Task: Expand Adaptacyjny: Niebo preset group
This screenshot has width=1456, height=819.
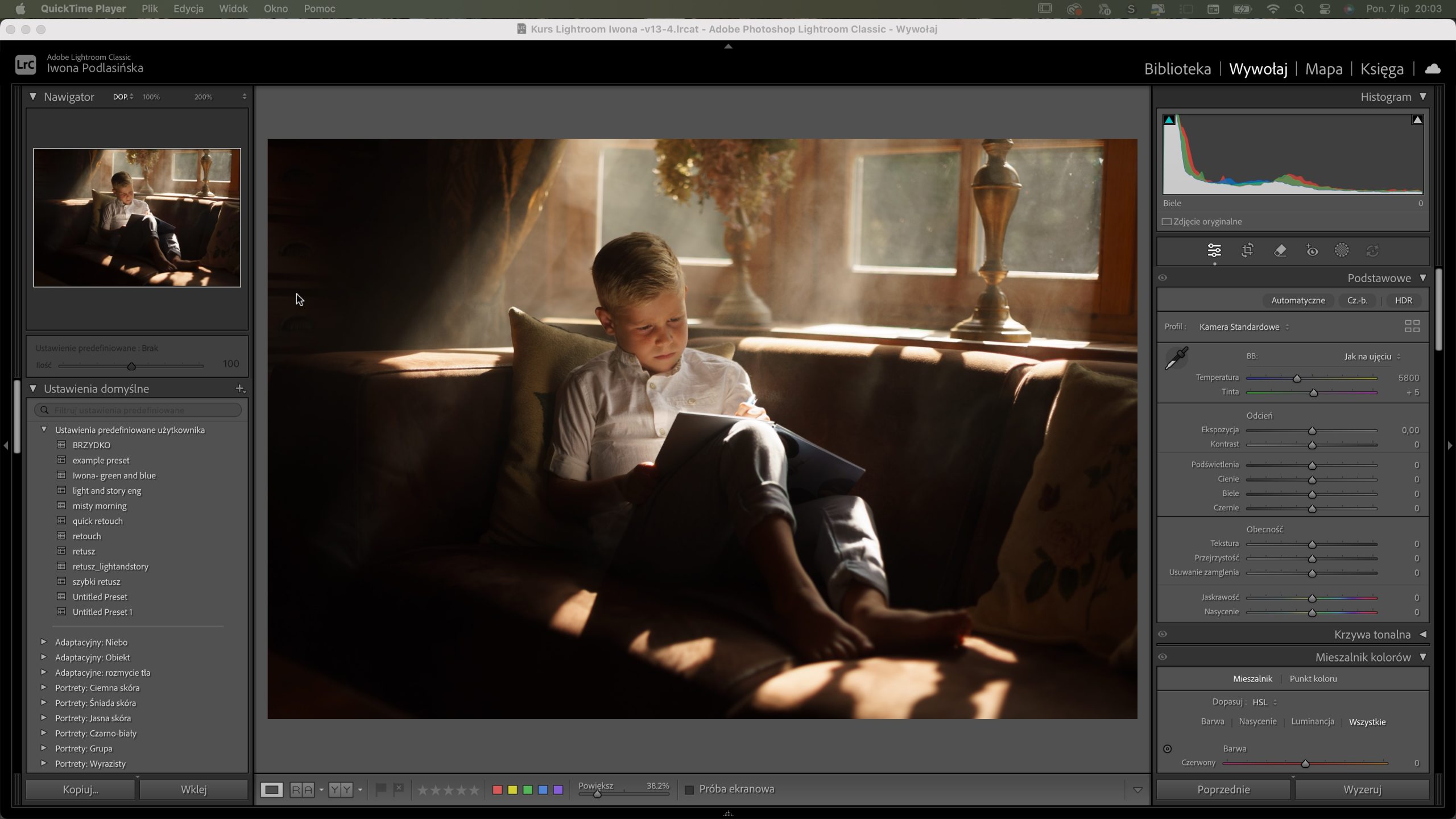Action: tap(44, 642)
